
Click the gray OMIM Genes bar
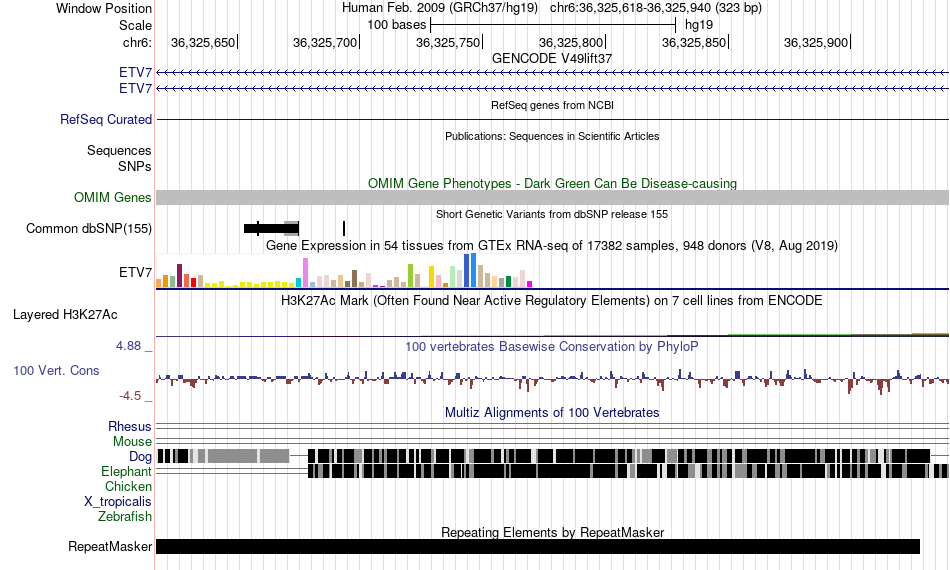click(x=552, y=197)
